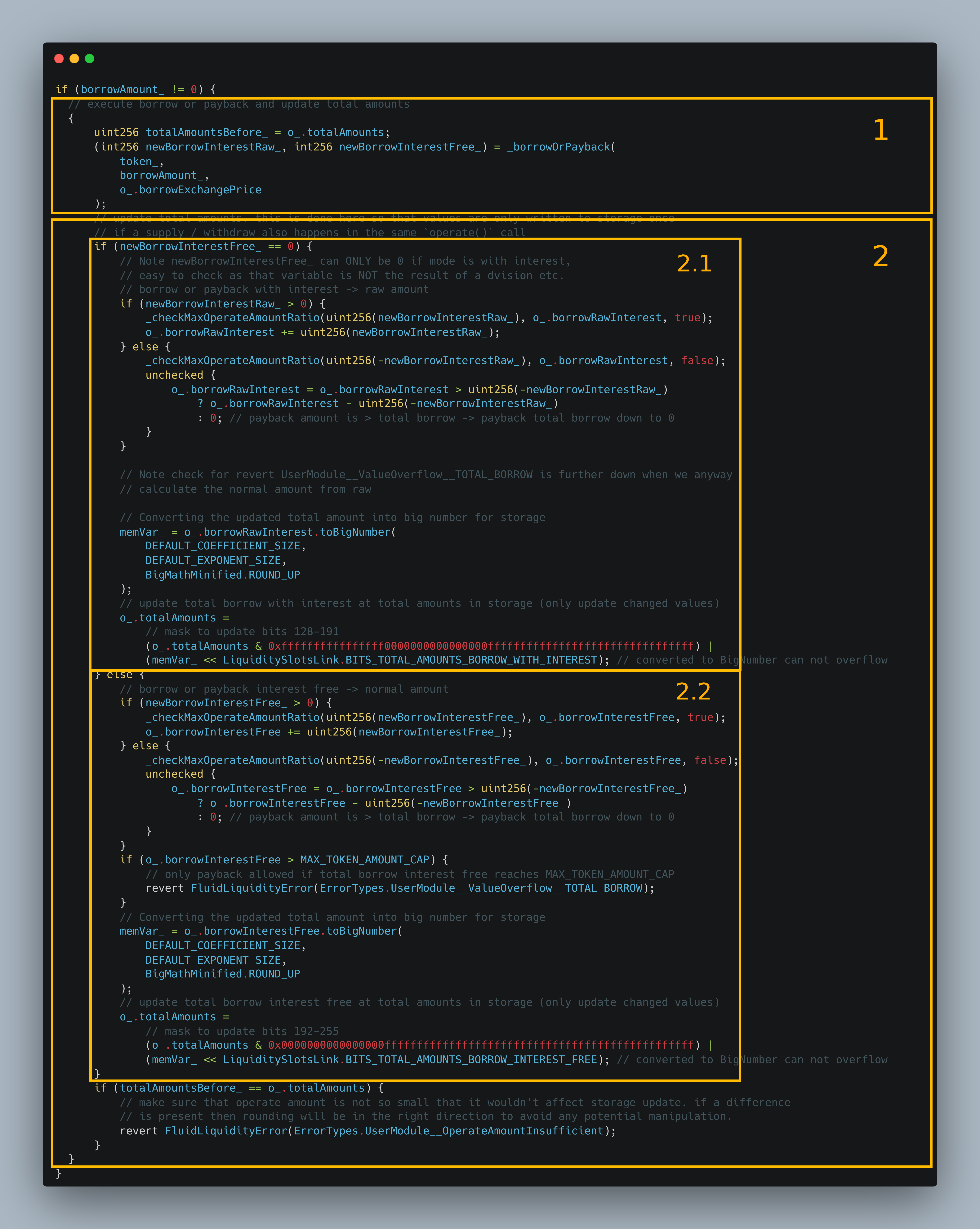Click "o_.borrowInterestFree += uint256(newBorrowInterestFree_);"
The height and width of the screenshot is (1229, 980).
(x=329, y=732)
